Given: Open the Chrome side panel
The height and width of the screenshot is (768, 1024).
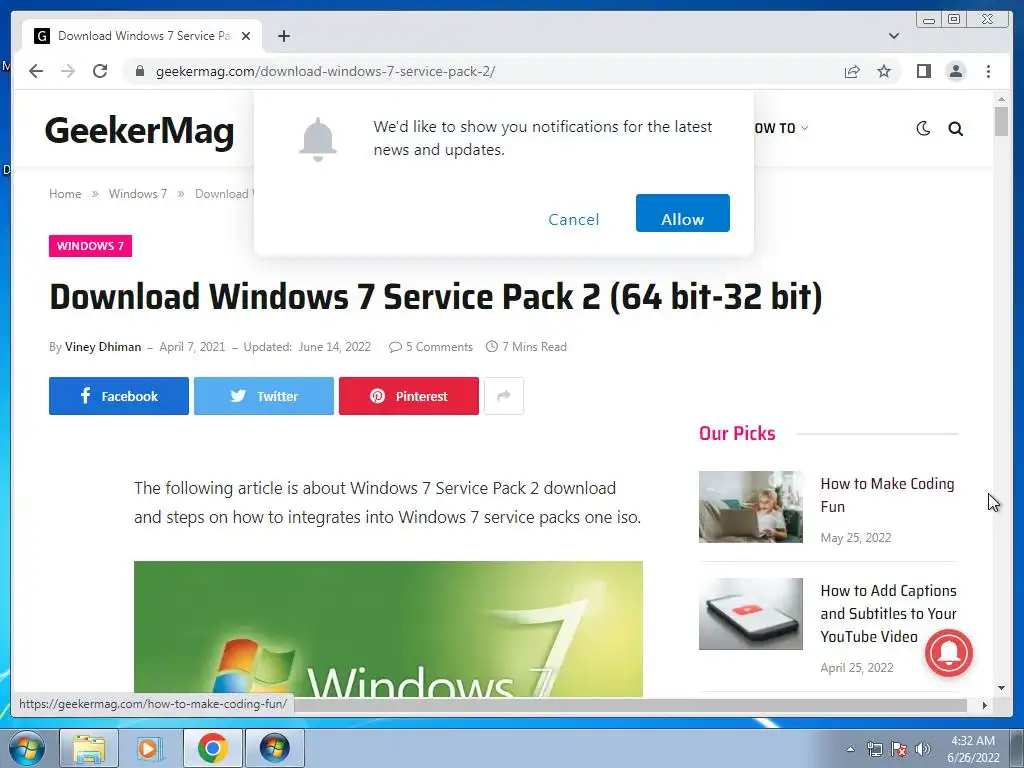Looking at the screenshot, I should click(923, 71).
